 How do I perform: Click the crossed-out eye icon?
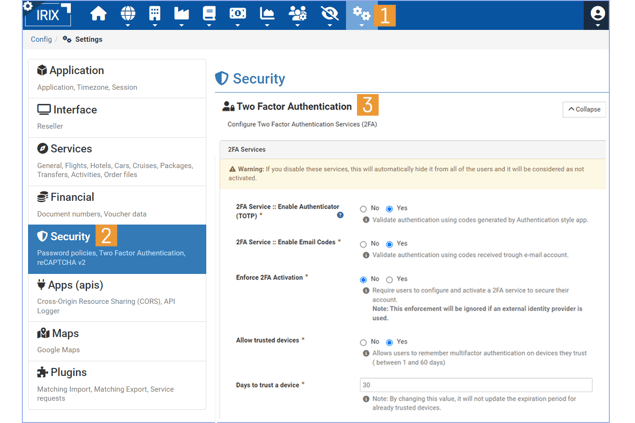click(329, 15)
